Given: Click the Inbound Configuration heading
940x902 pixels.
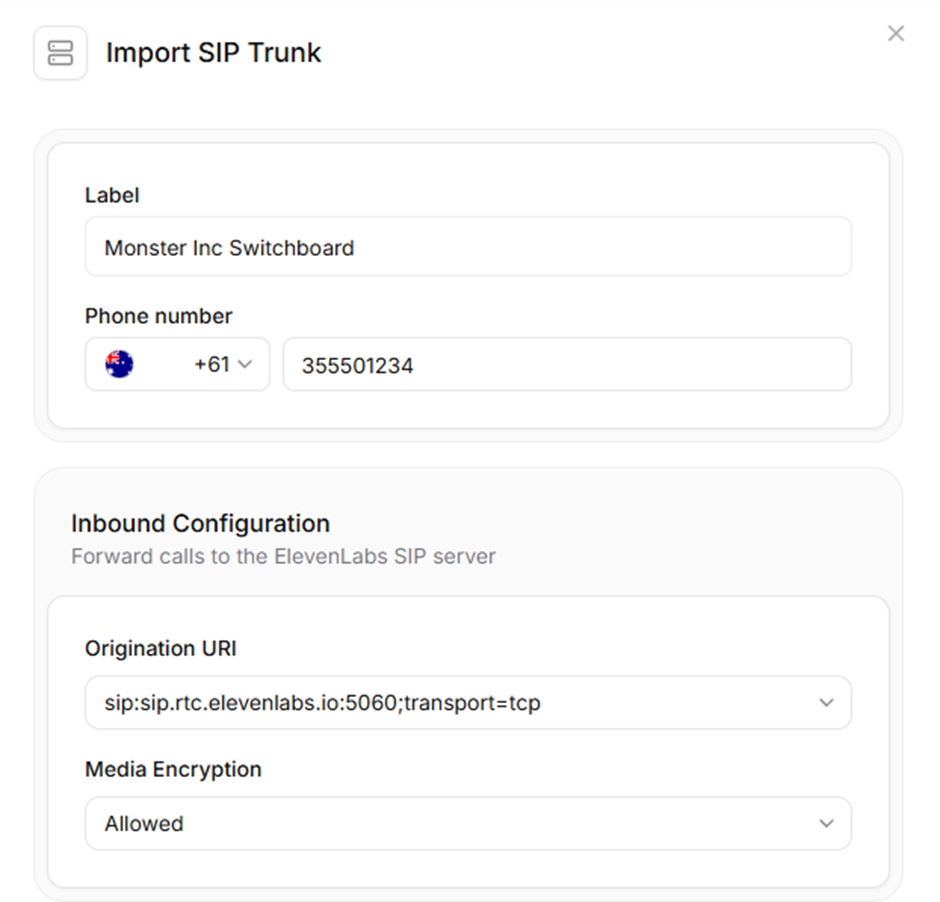Looking at the screenshot, I should (200, 523).
